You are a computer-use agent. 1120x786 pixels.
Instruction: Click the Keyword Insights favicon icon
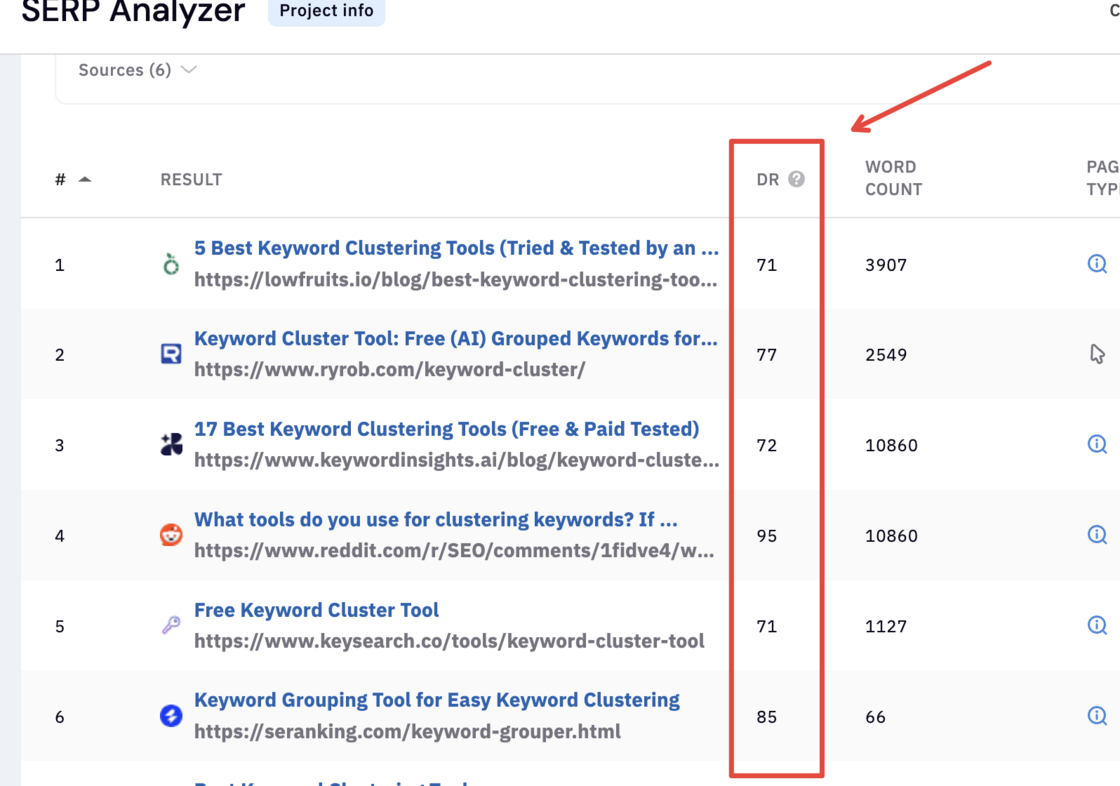[x=171, y=444]
